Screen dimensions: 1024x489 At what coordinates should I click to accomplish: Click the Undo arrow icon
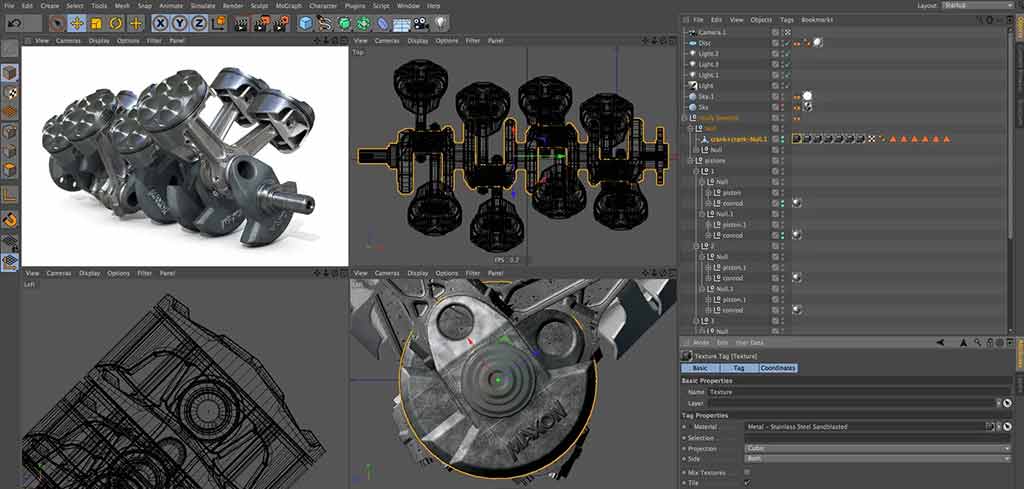click(16, 24)
